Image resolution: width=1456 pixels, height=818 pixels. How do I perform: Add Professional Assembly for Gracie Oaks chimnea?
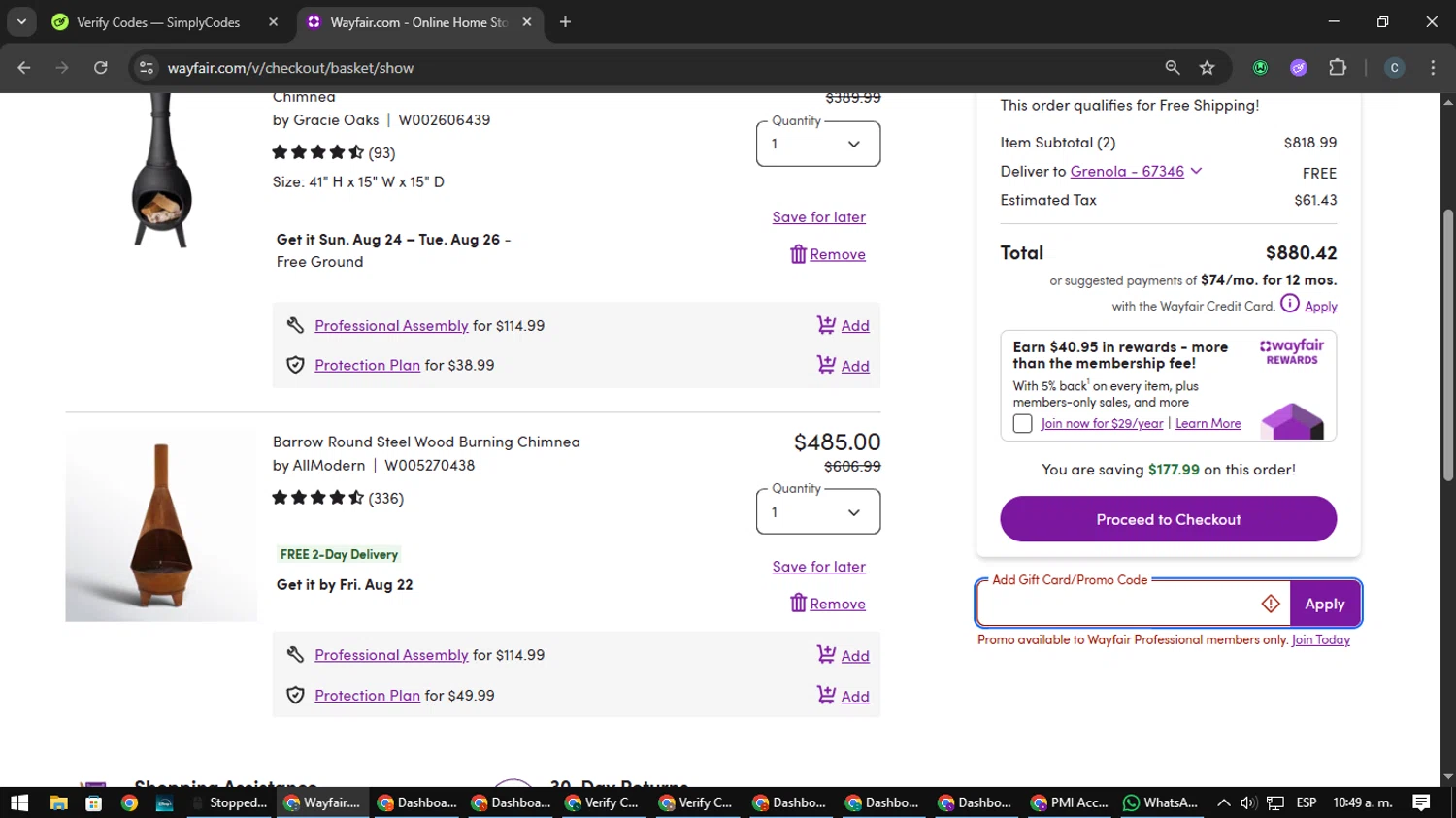843,326
